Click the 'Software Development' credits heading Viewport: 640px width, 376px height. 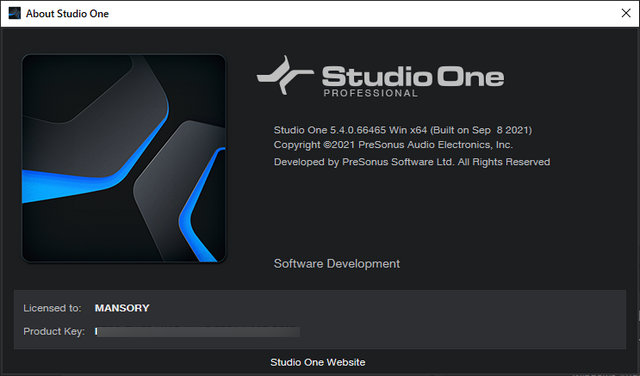click(x=337, y=264)
